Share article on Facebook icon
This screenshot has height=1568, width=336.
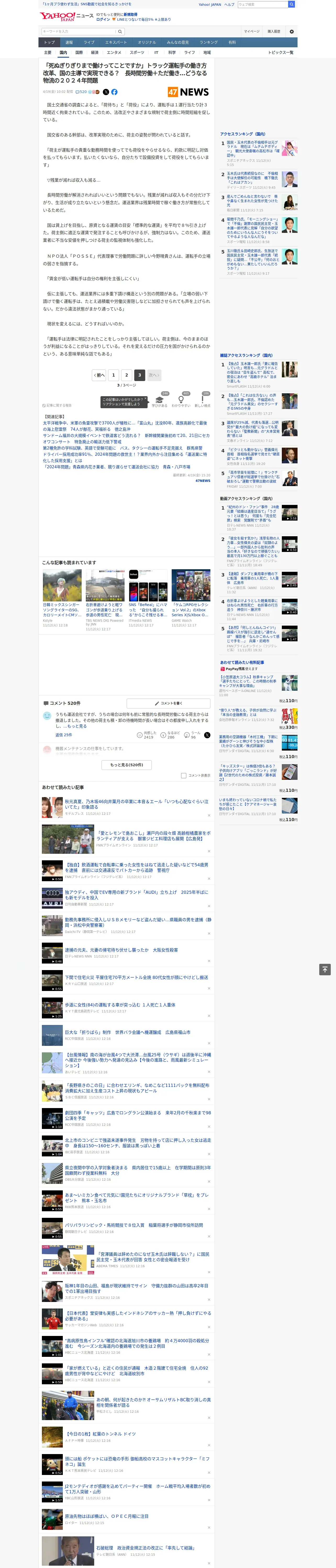114,92
